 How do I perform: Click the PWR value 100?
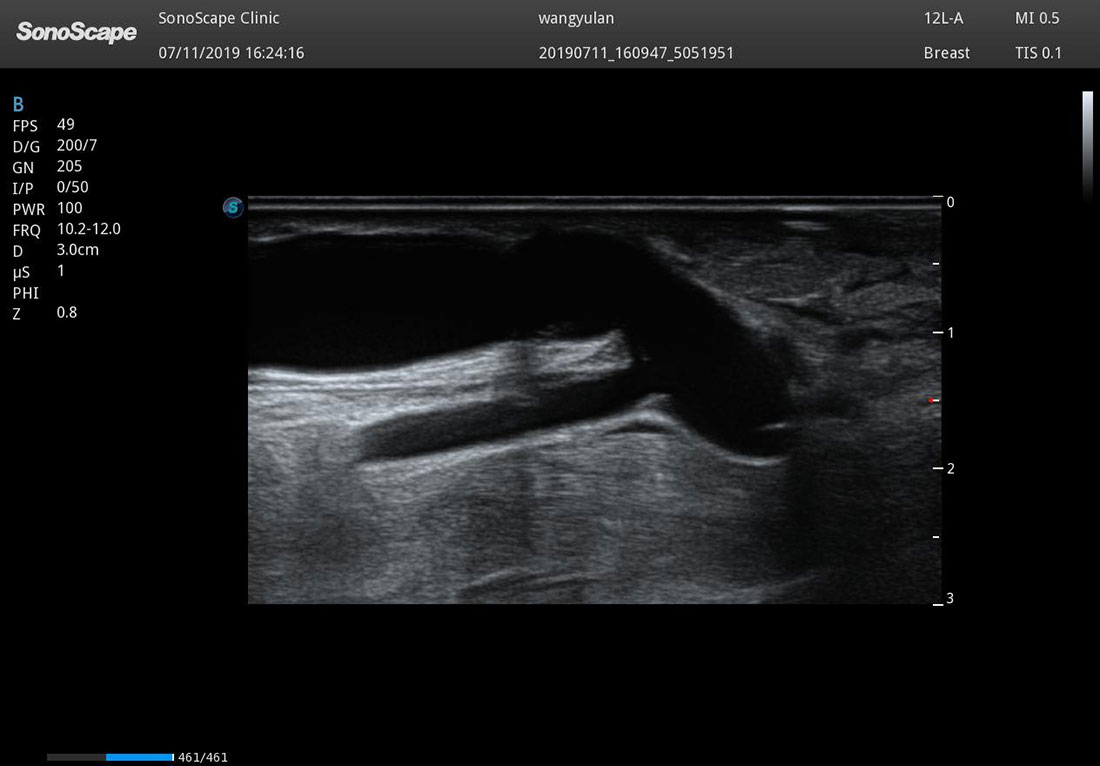[69, 208]
